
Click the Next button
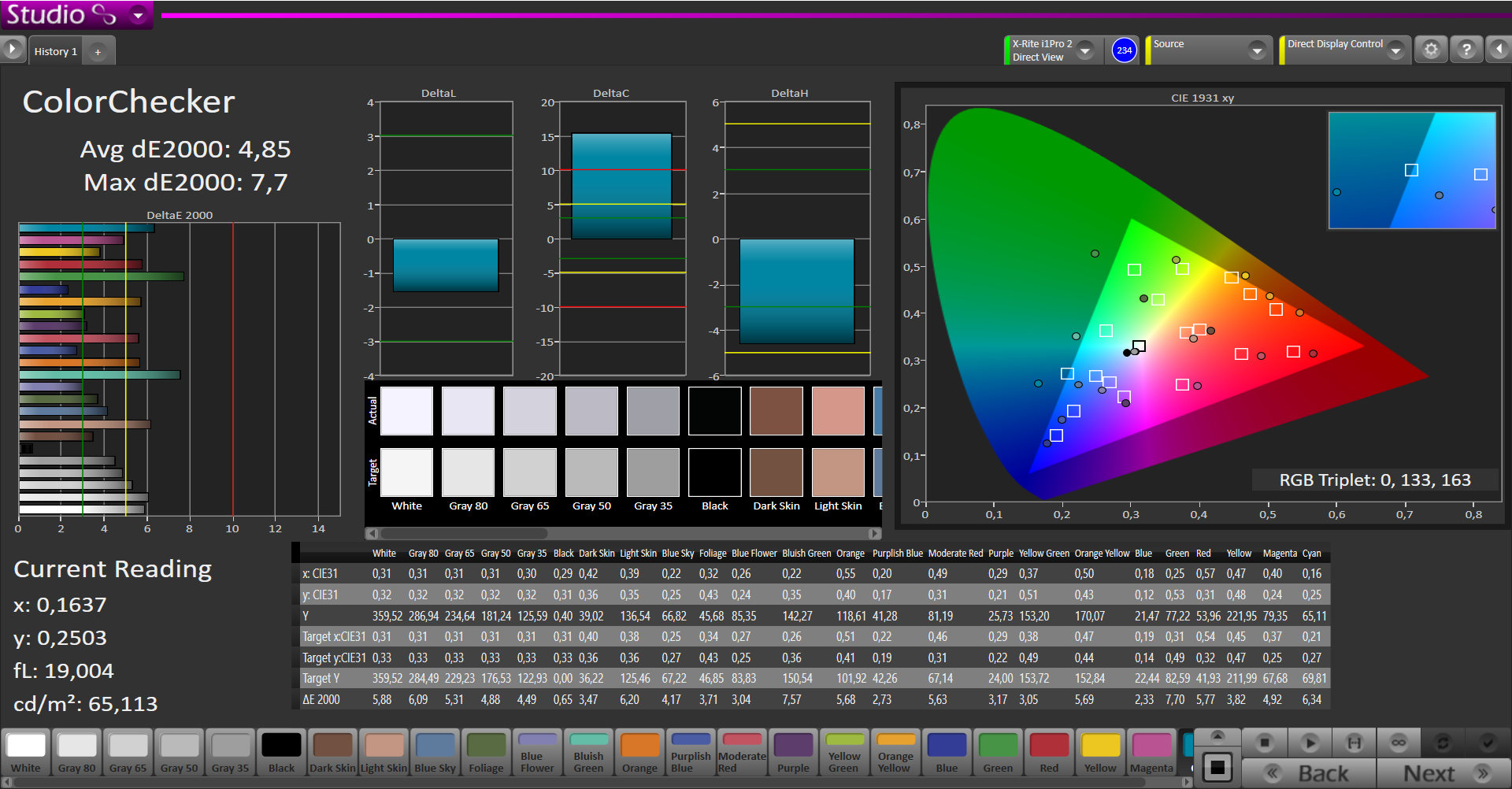point(1443,773)
